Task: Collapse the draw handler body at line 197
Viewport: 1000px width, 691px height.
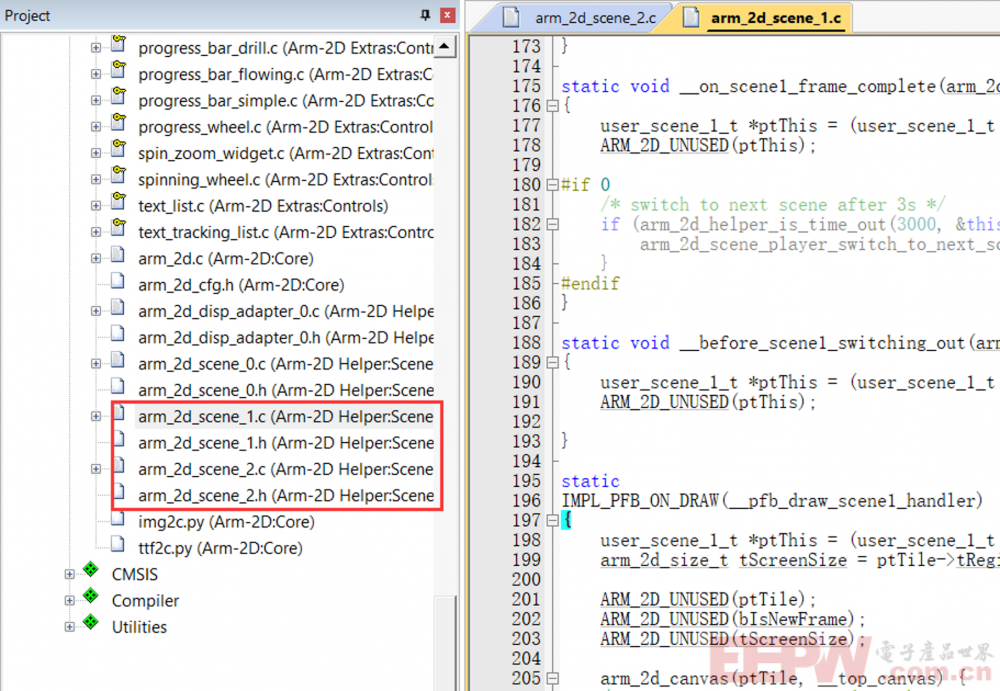Action: (x=552, y=521)
